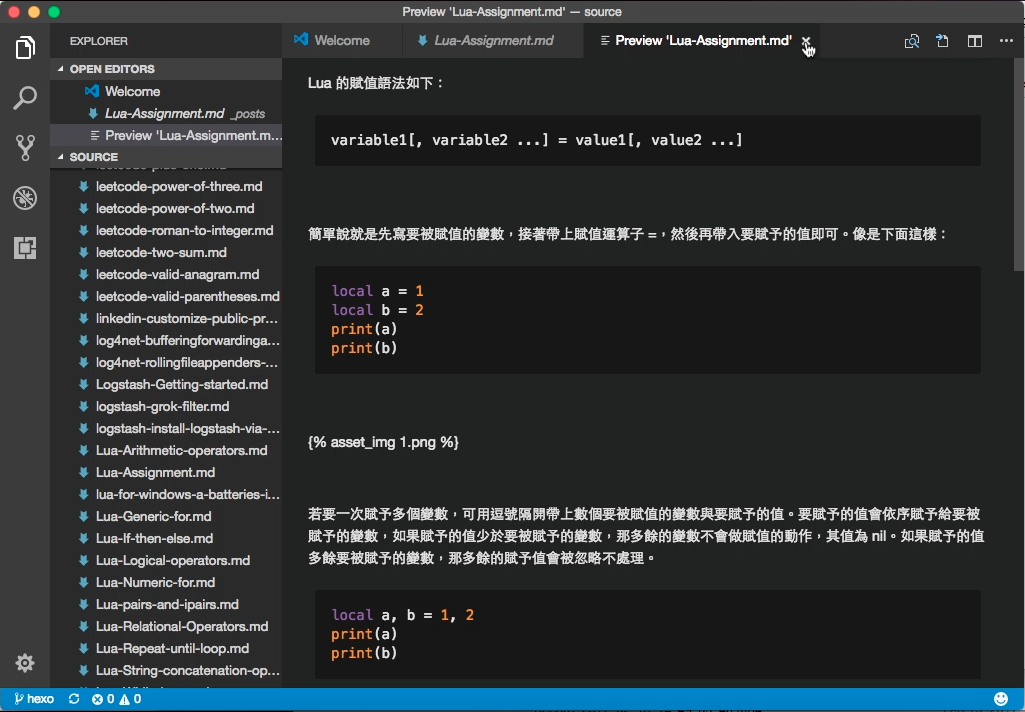Open leetcode-valid-anagram.md file
1025x712 pixels.
point(166,275)
